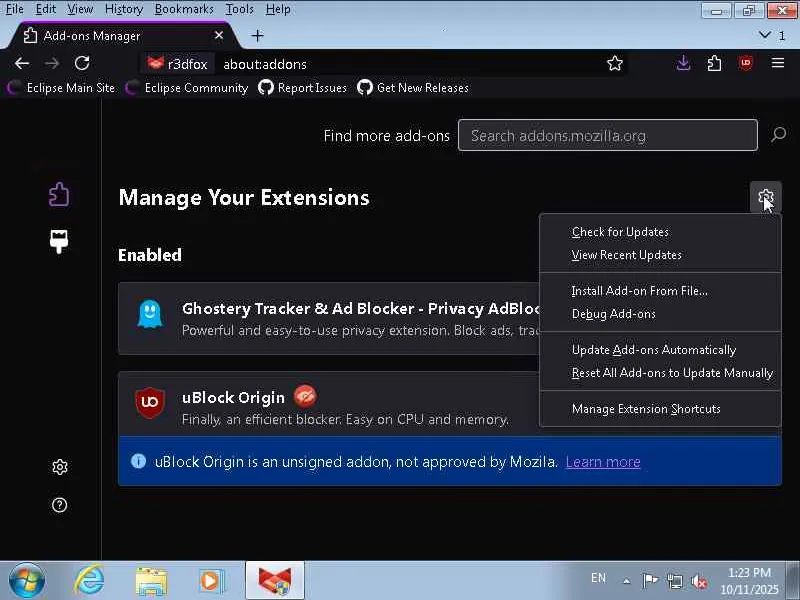The width and height of the screenshot is (800, 600).
Task: Open Add-ons Support help icon
Action: click(60, 505)
